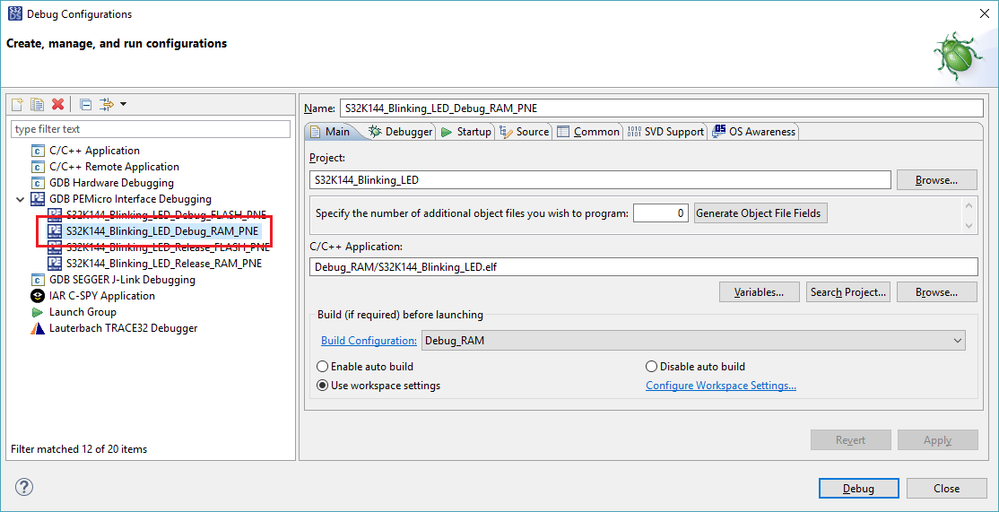Select S32K144_Blinking_LED_Debug_RAM_PNE configuration
The height and width of the screenshot is (512, 999).
point(162,231)
